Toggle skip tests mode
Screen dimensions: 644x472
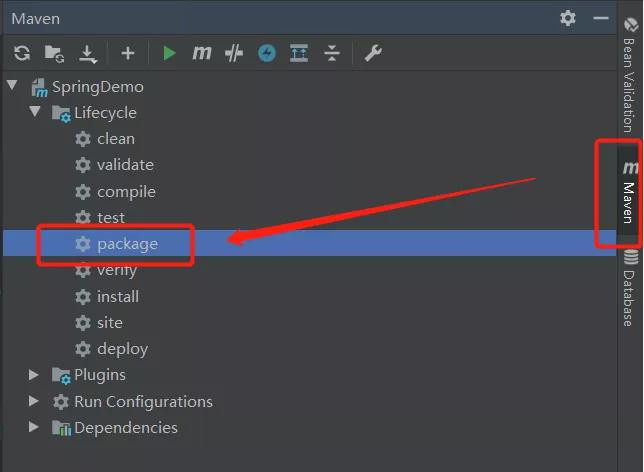click(234, 53)
